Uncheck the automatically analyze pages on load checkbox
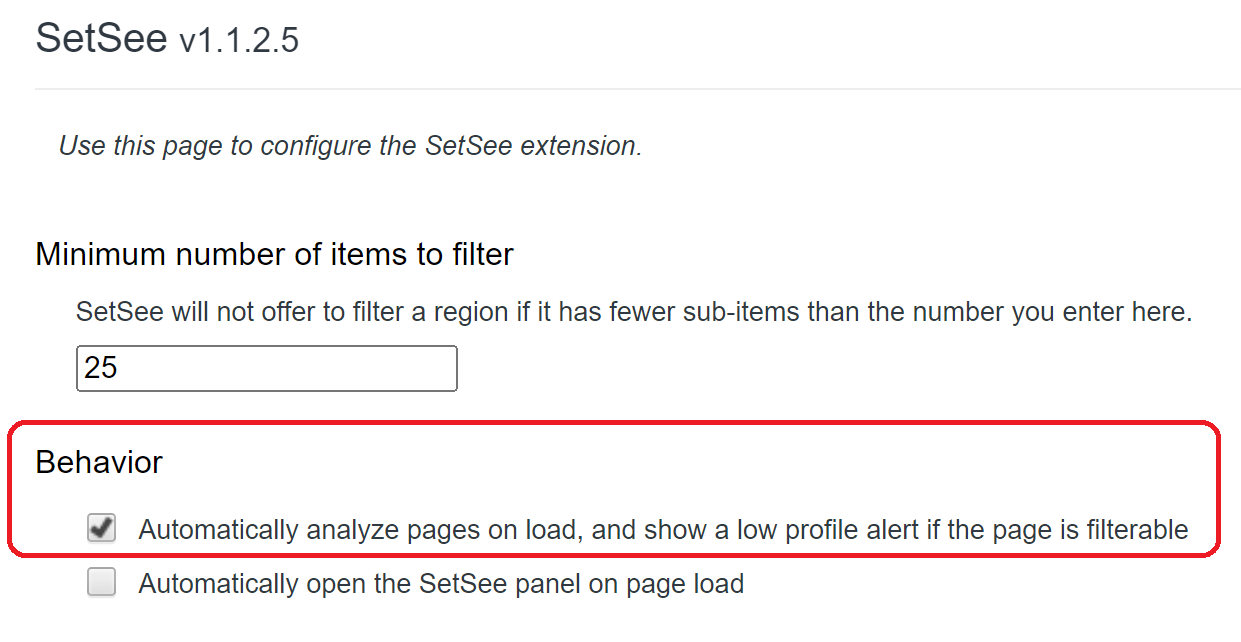Viewport: 1241px width, 642px height. click(x=101, y=528)
